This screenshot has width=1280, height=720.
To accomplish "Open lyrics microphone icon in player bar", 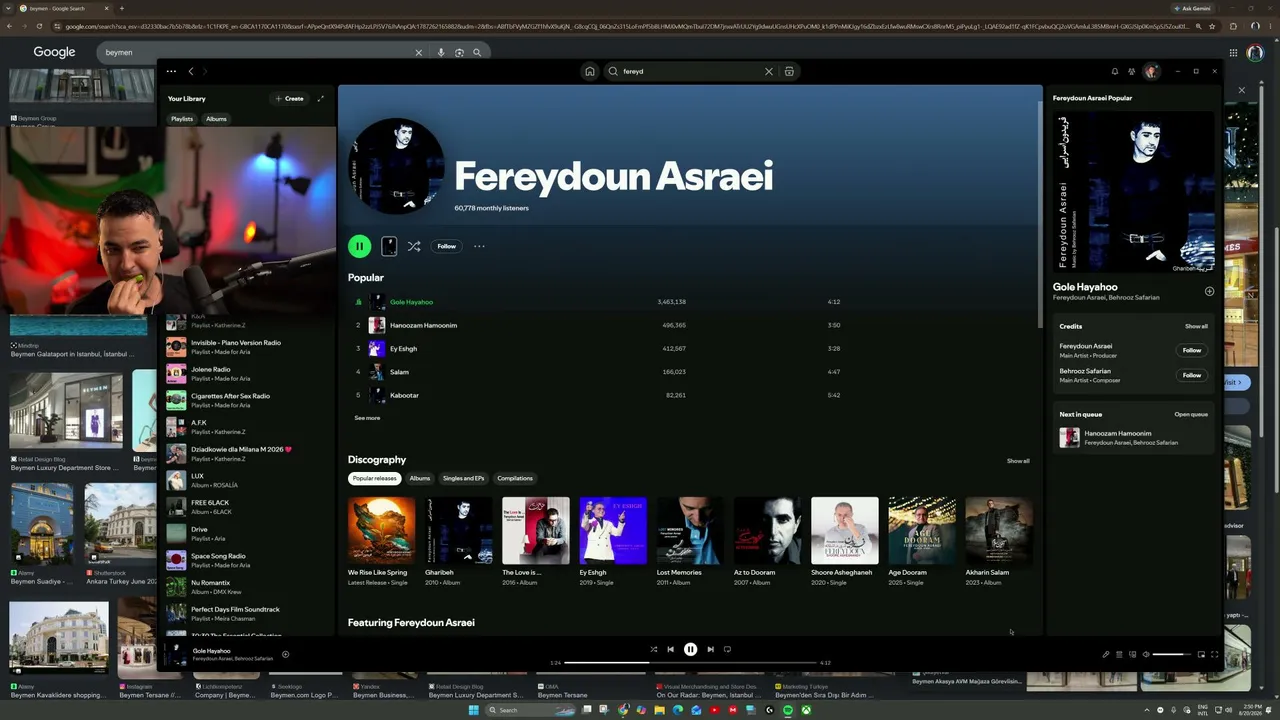I will (x=1106, y=655).
